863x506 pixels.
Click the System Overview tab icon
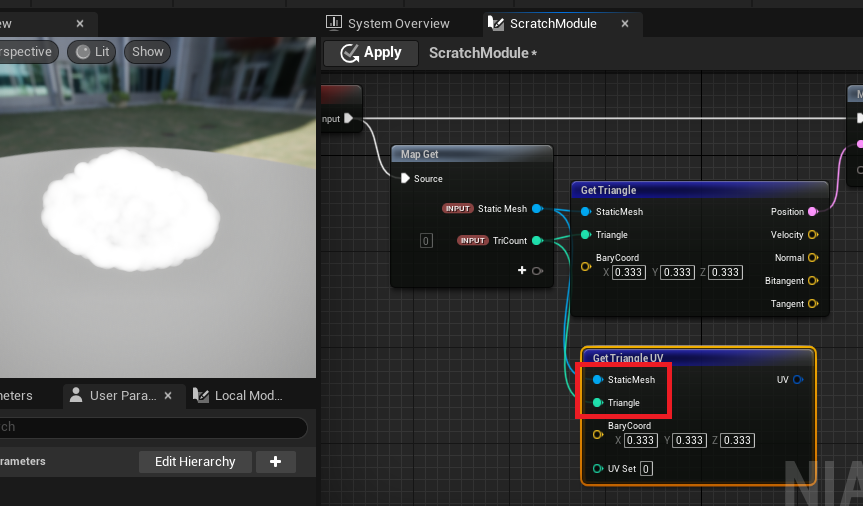coord(334,23)
